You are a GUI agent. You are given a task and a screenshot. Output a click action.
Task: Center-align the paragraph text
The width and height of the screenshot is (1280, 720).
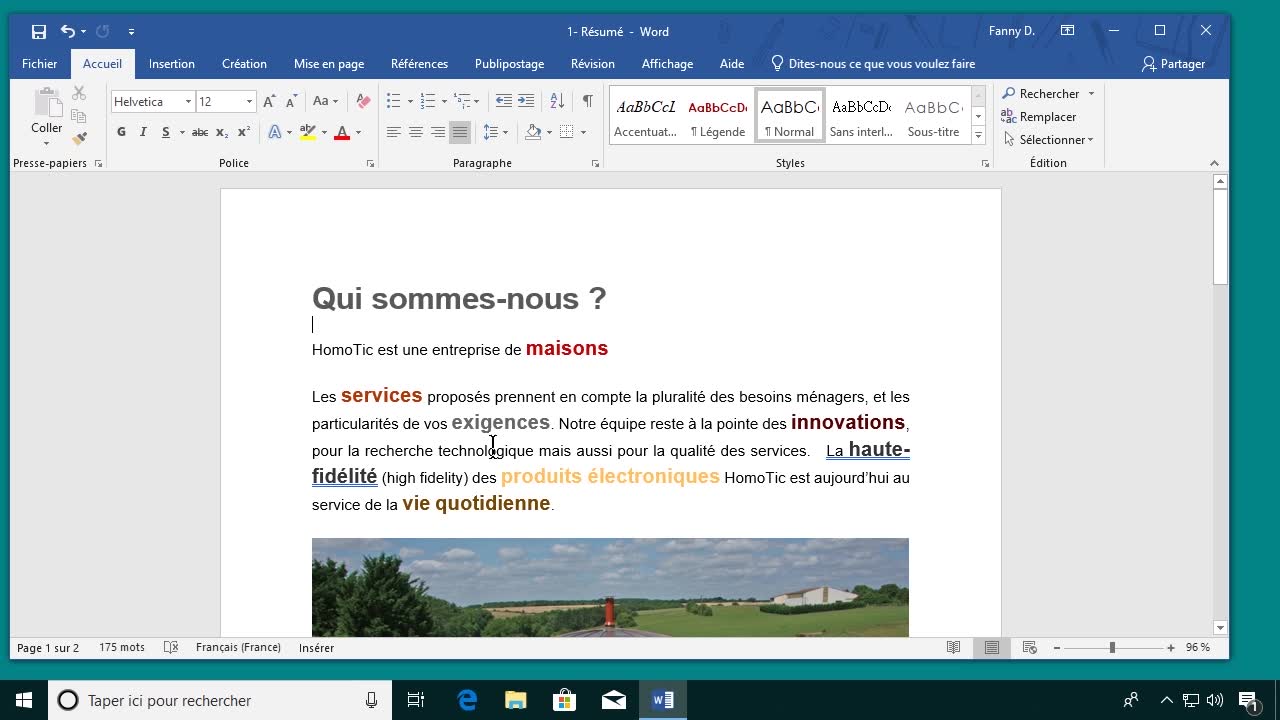[416, 132]
